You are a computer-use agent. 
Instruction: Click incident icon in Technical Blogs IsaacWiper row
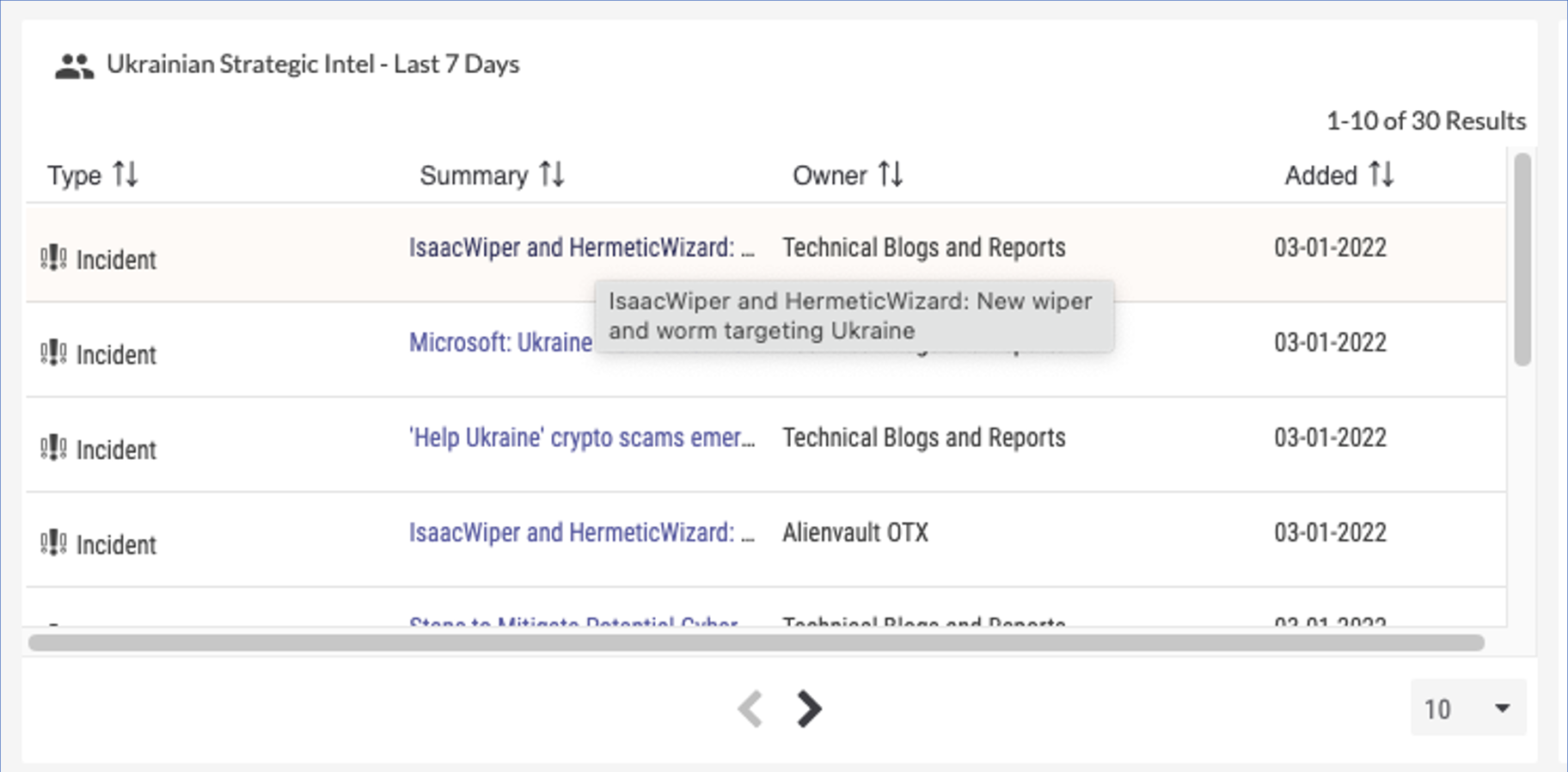point(53,258)
